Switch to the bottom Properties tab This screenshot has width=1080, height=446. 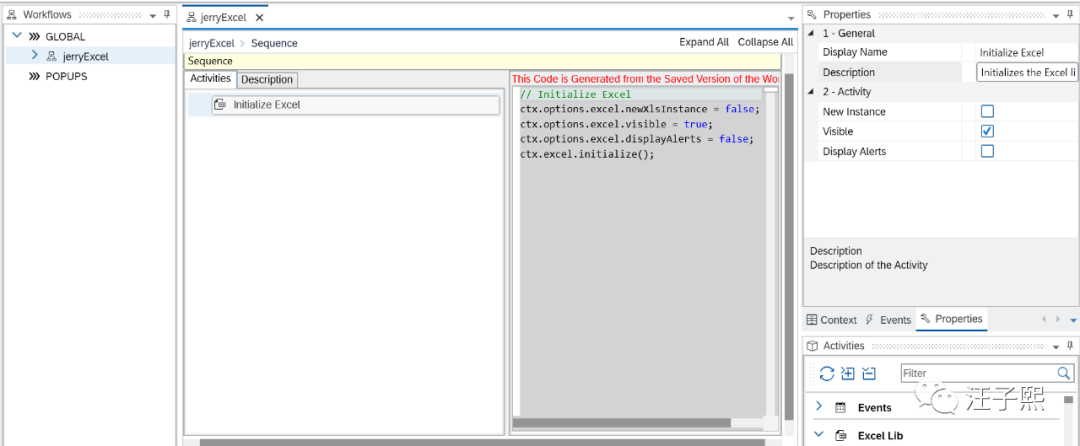951,319
